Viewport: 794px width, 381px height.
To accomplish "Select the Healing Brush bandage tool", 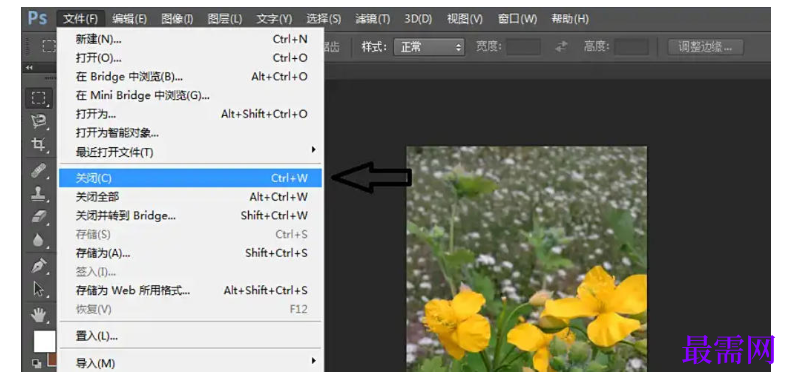I will pos(39,171).
